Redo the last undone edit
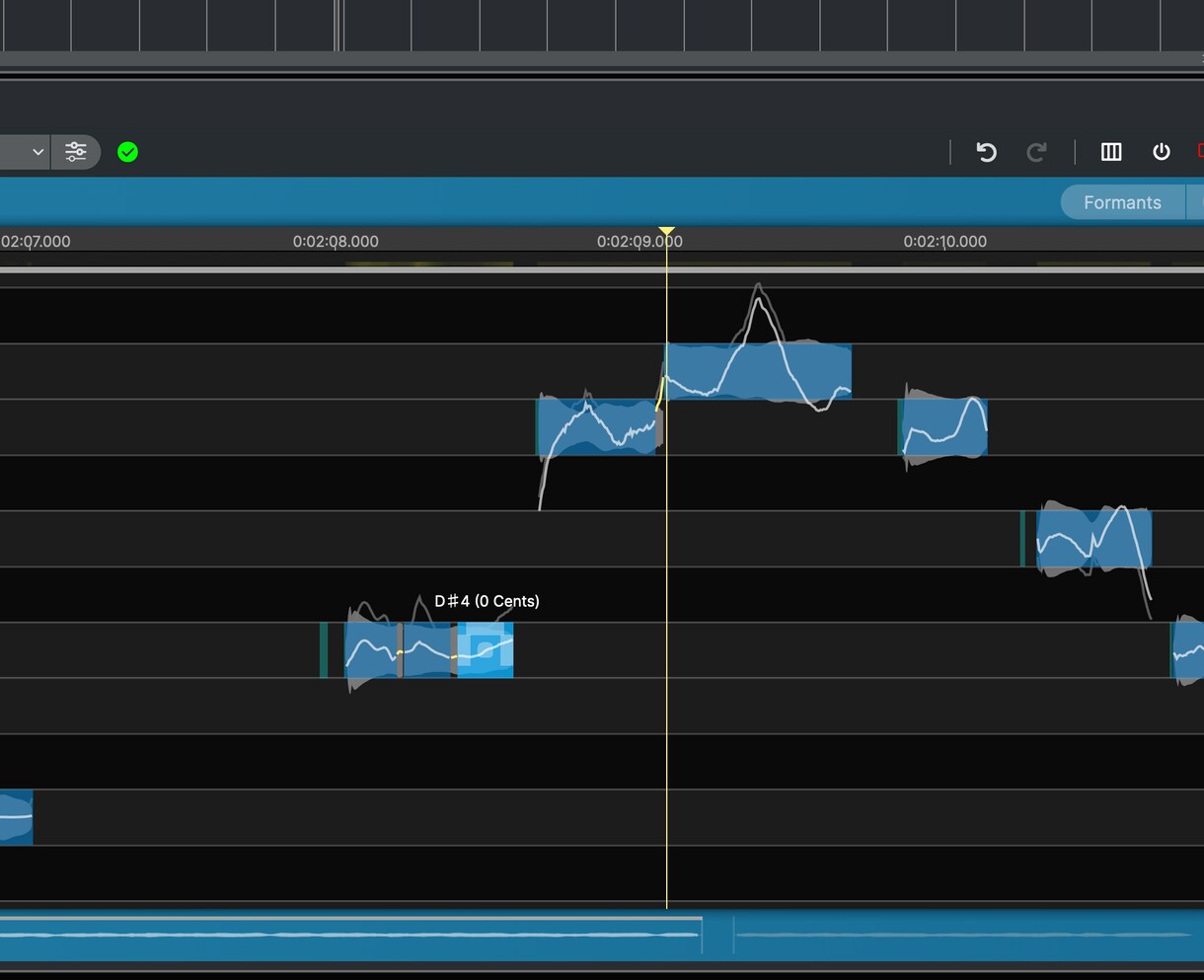The image size is (1204, 980). (1036, 152)
